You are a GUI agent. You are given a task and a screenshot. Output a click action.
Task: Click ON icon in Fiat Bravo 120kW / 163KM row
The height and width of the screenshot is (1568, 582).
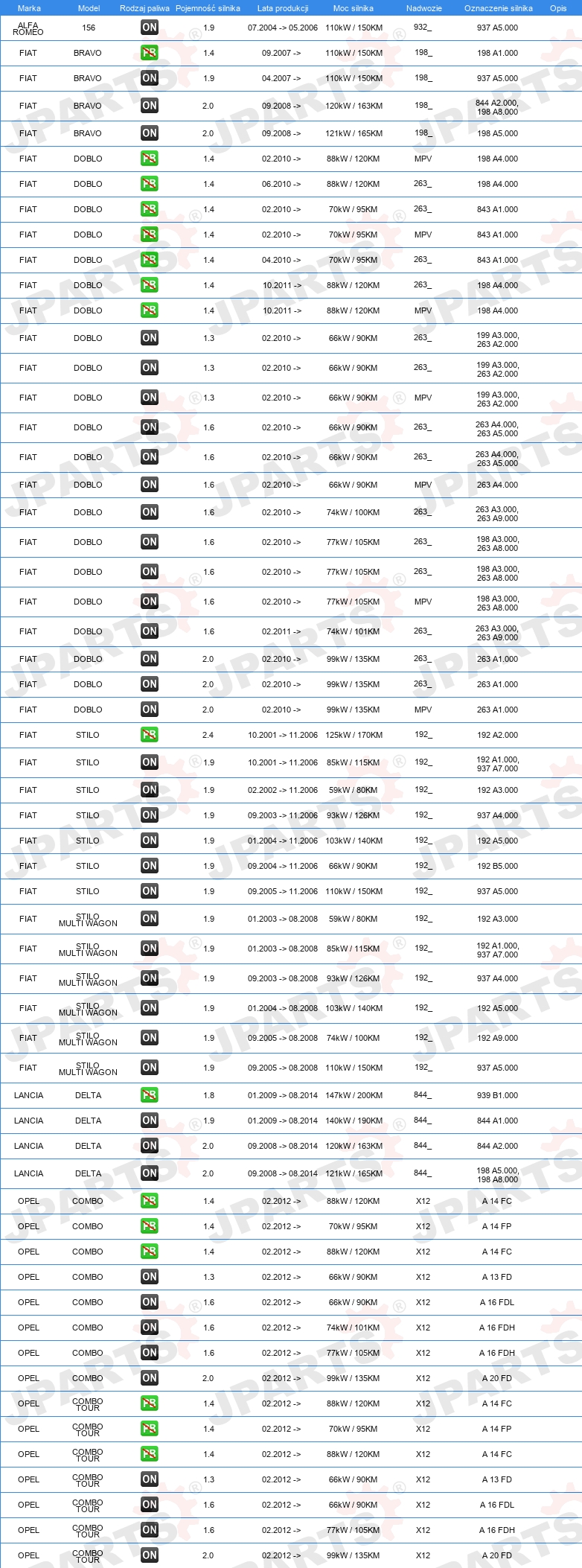(x=150, y=106)
